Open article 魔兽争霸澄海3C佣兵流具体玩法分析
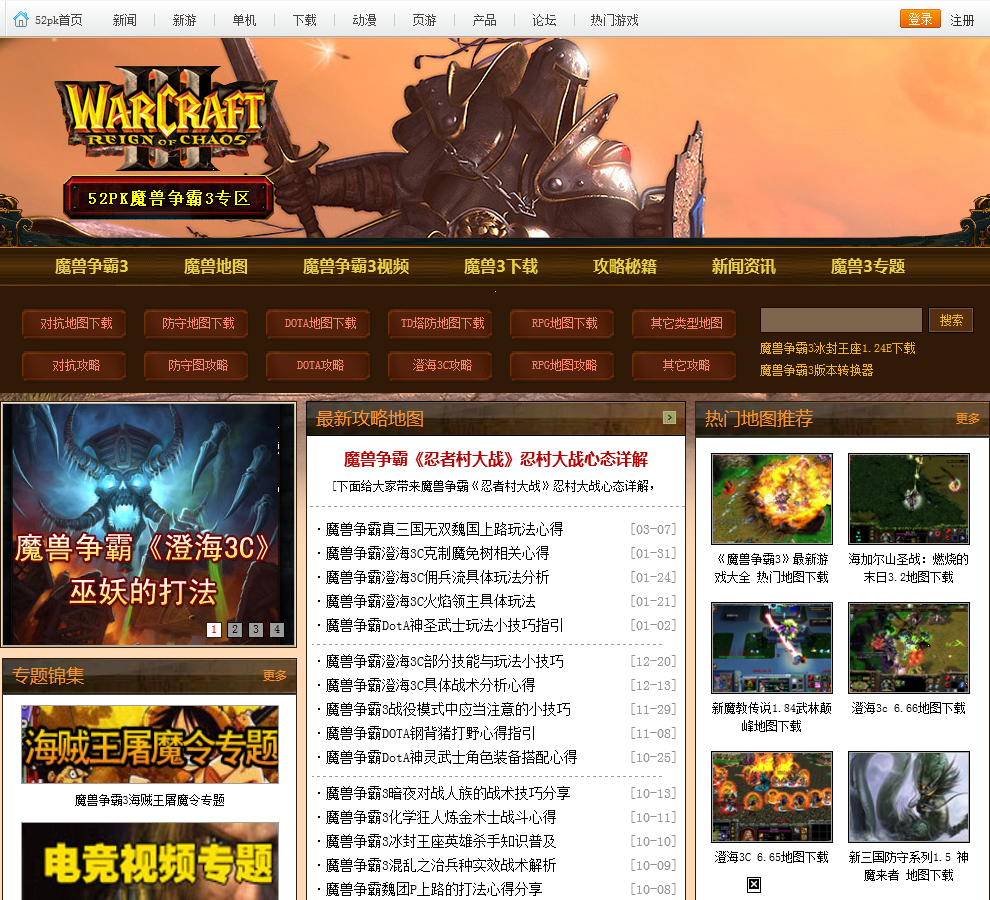The width and height of the screenshot is (990, 900). (x=437, y=577)
